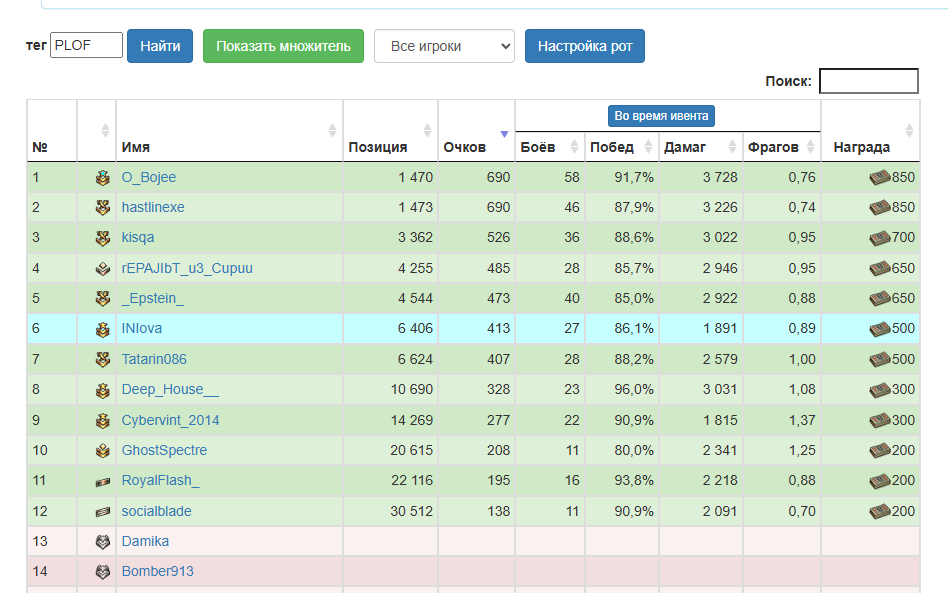Click Bomber913's rank icon
Screen dimensions: 948x593
click(103, 572)
